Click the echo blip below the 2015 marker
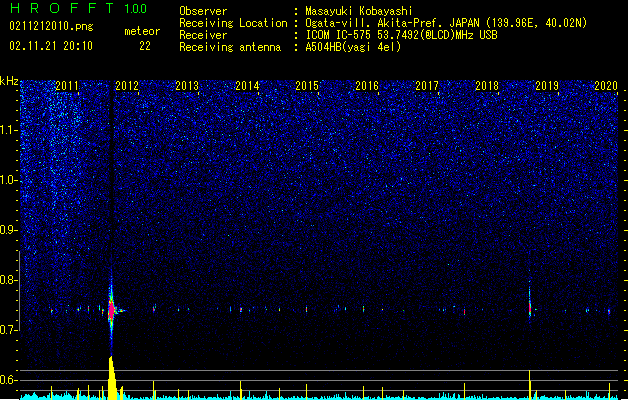Viewport: 629px width, 400px height. (306, 309)
